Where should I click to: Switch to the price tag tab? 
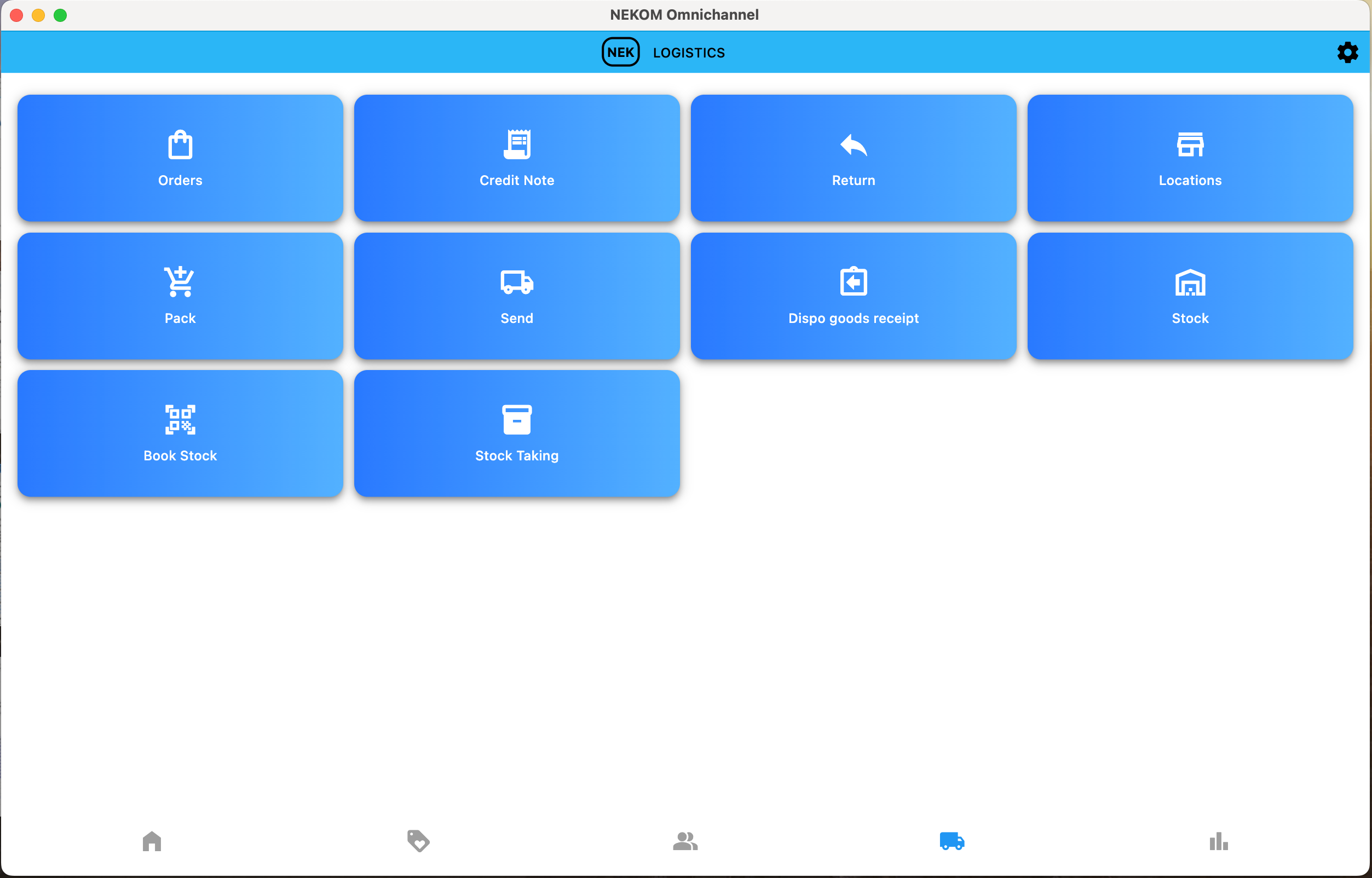[418, 841]
